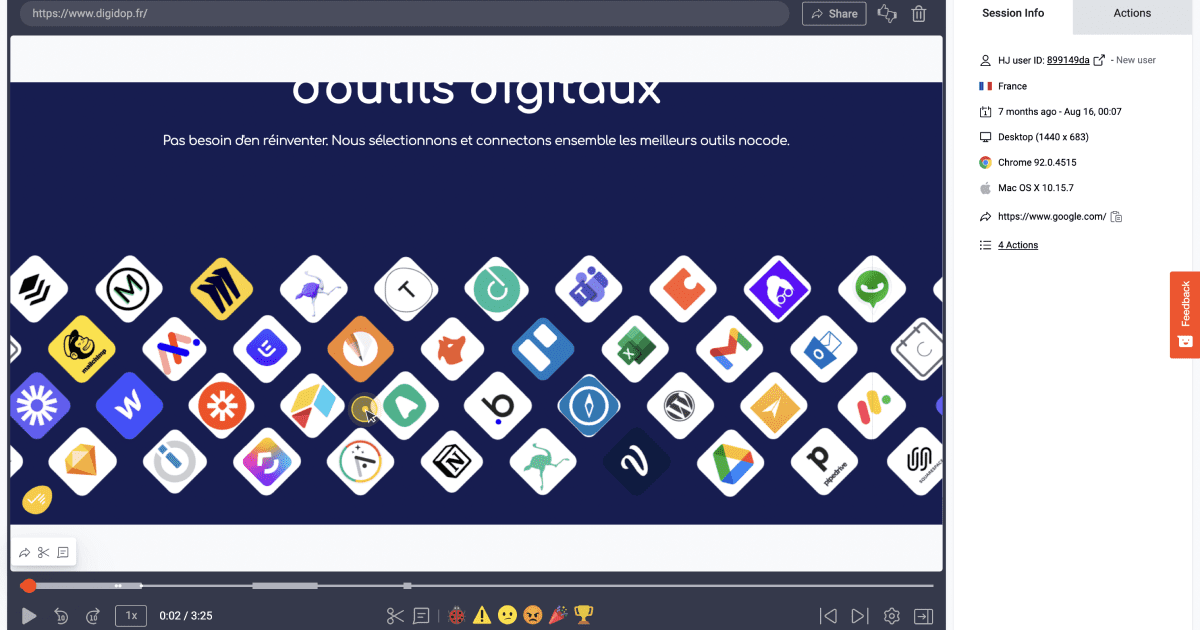Viewport: 1200px width, 630px height.
Task: Click the Airtable logo tile
Action: tap(312, 405)
